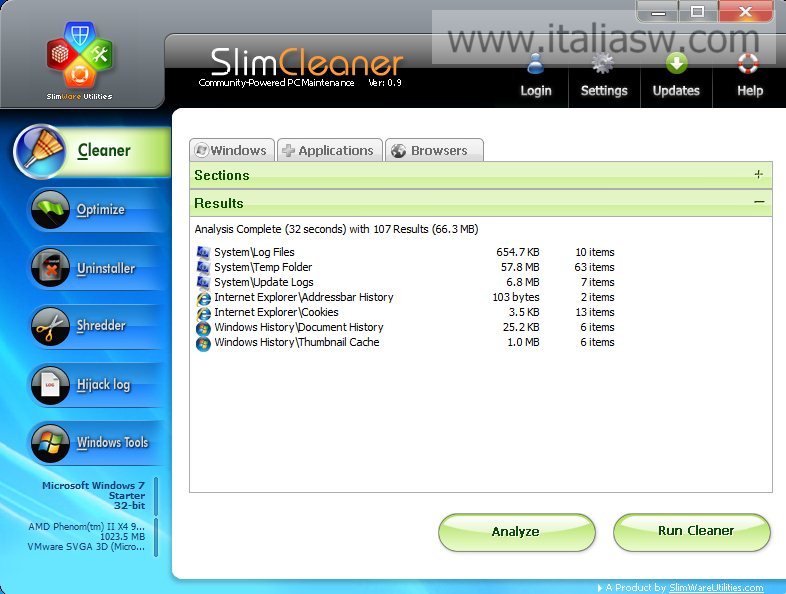Viewport: 786px width, 594px height.
Task: Close the SlimCleaner window
Action: click(x=745, y=12)
